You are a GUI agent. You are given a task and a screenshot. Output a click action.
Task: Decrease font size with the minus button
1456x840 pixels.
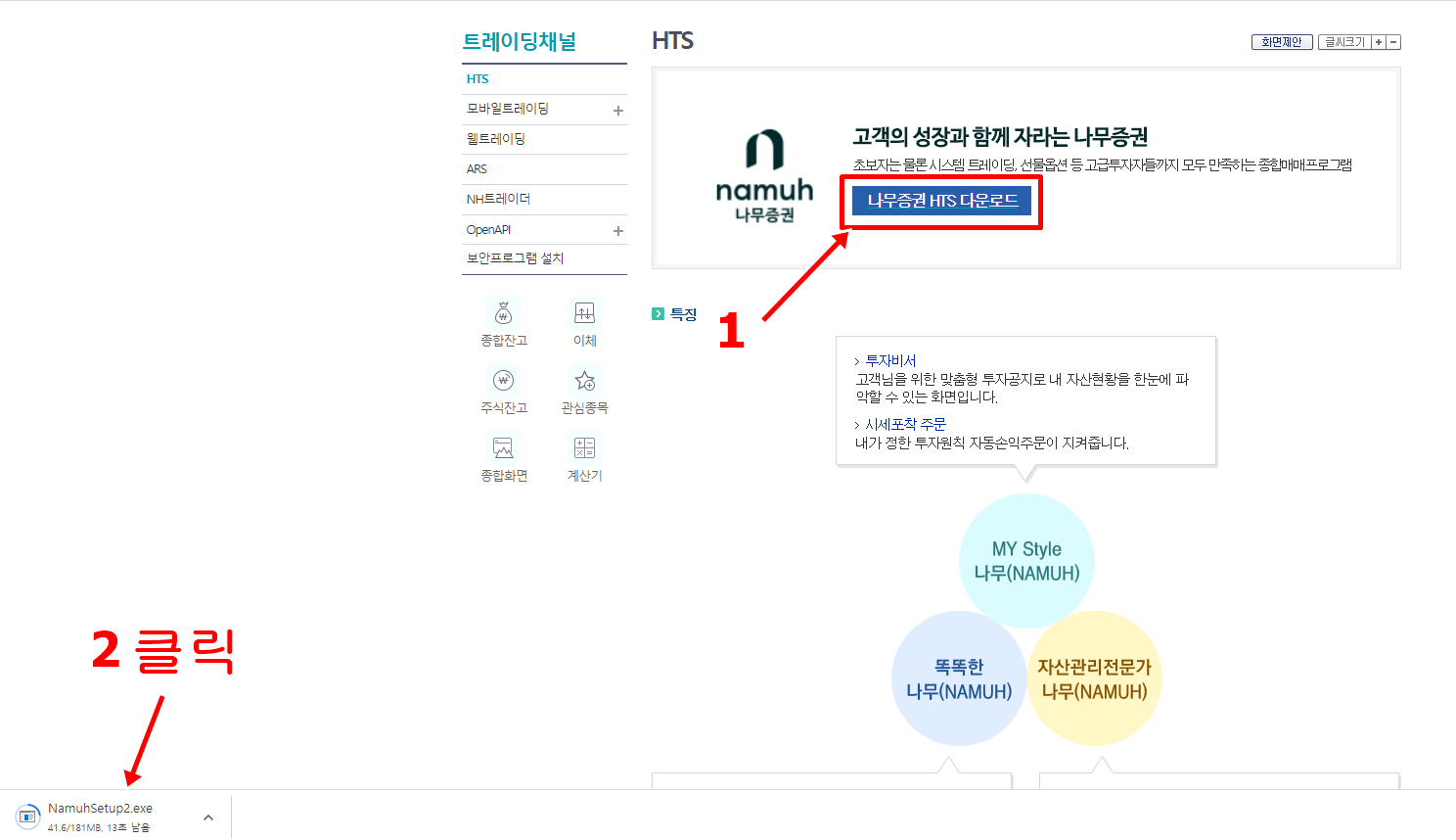(1393, 42)
